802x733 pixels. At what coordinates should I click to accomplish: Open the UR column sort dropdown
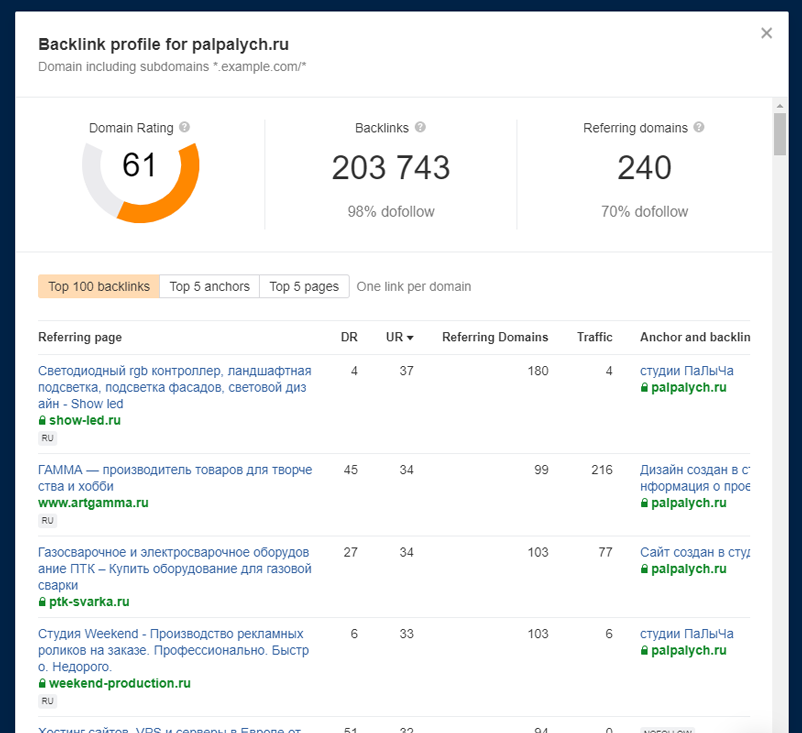click(412, 337)
